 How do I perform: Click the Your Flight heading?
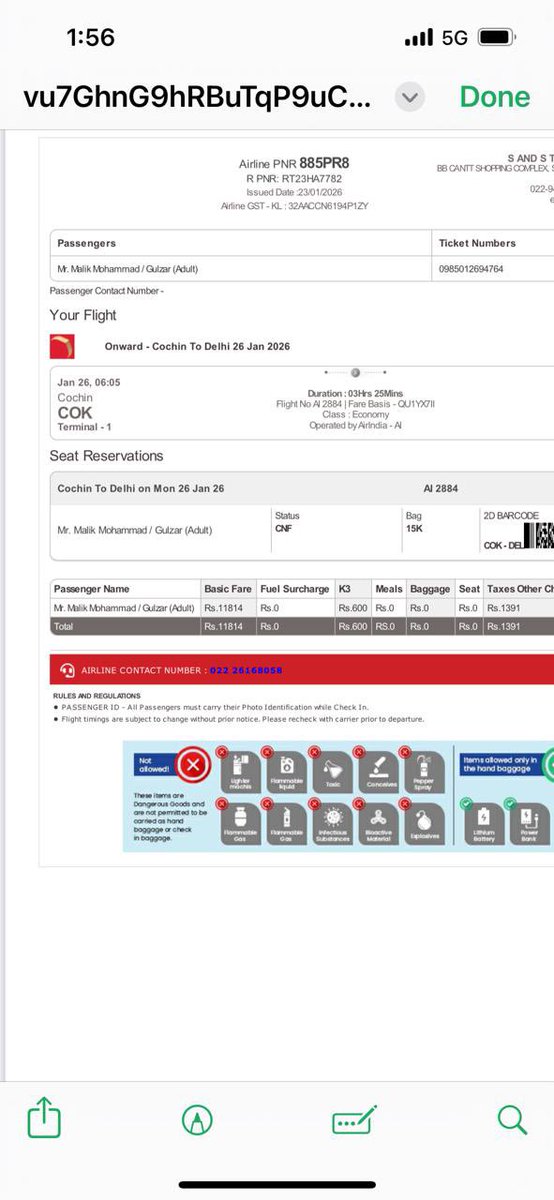(x=83, y=315)
